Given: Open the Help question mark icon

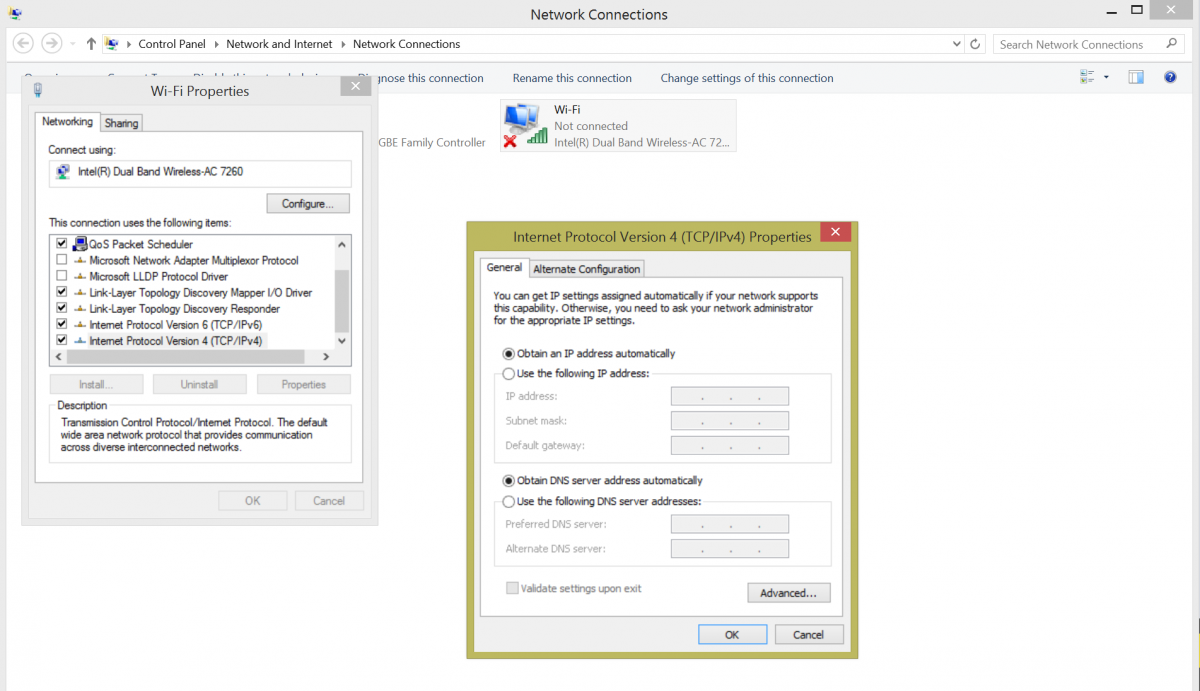Looking at the screenshot, I should (1170, 77).
